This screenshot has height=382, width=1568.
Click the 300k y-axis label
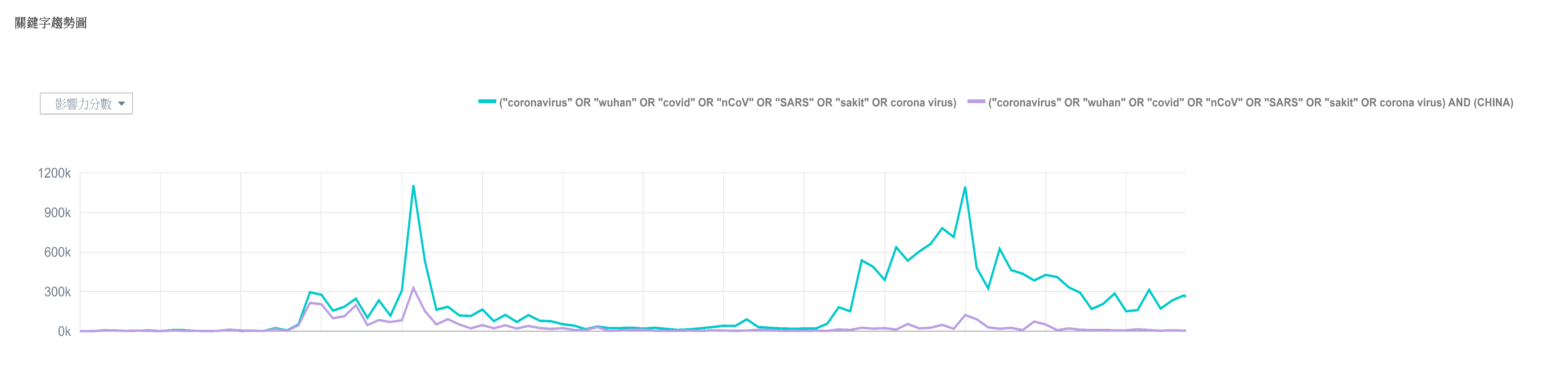tap(57, 292)
